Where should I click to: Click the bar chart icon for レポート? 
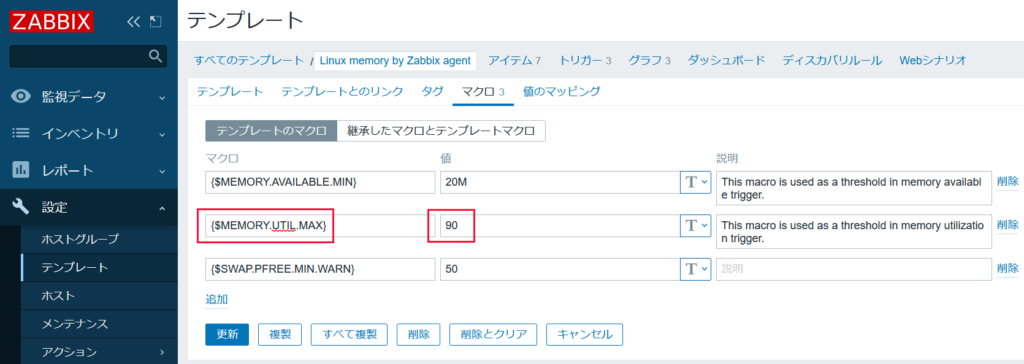22,171
